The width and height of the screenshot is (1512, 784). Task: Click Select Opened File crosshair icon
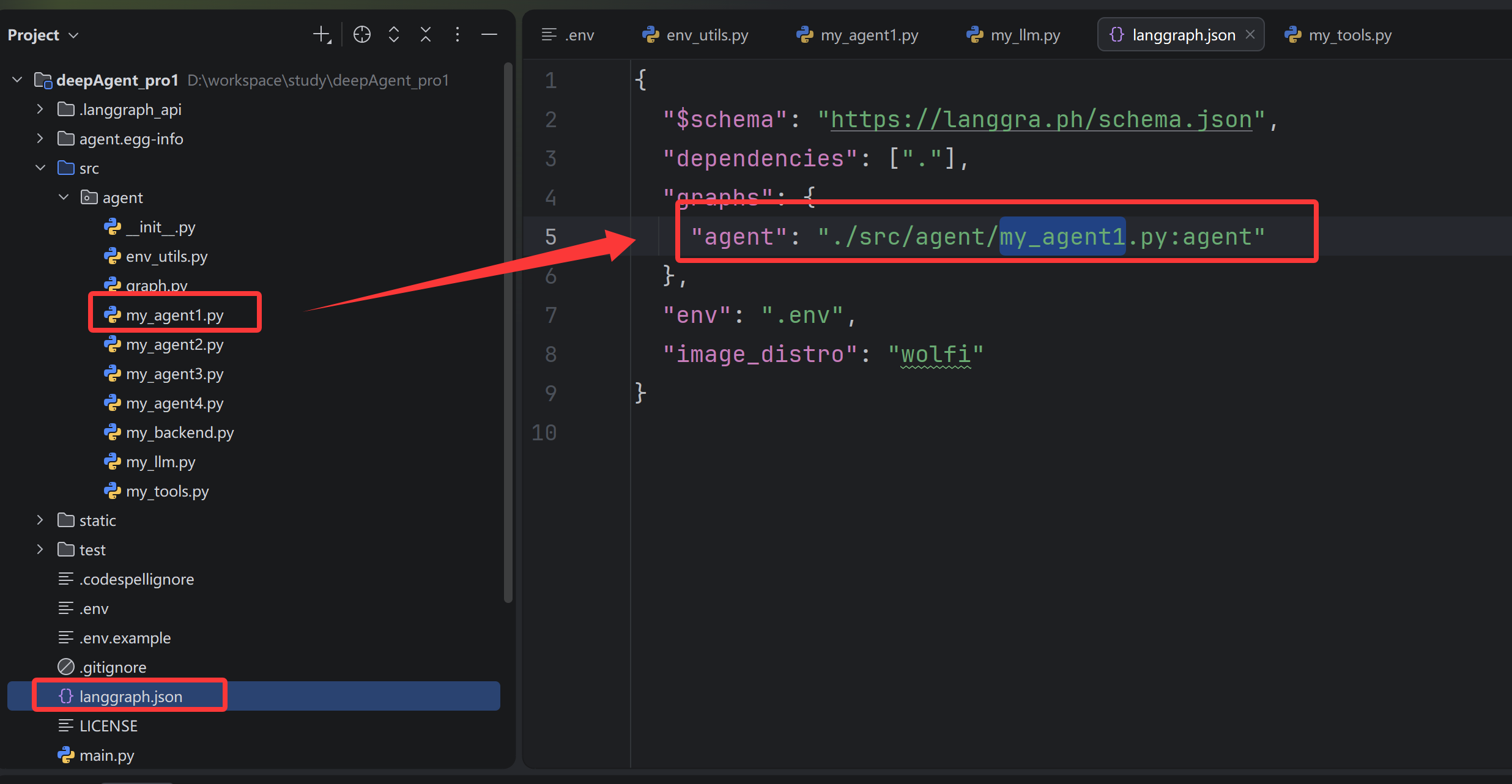[362, 35]
